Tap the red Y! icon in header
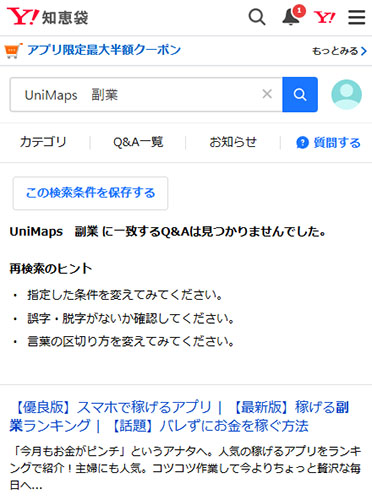The width and height of the screenshot is (372, 500). point(324,17)
